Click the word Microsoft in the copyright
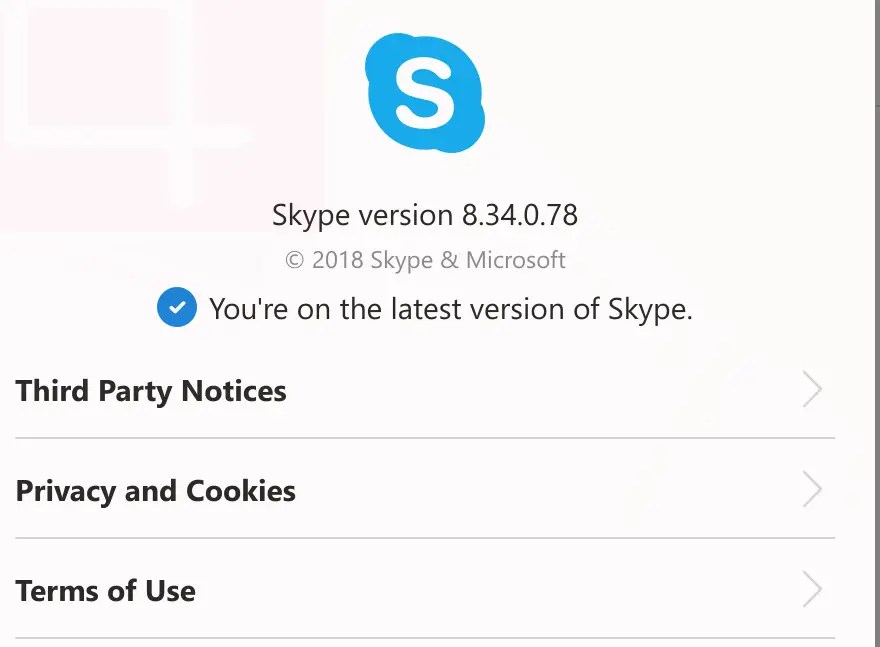 click(515, 261)
